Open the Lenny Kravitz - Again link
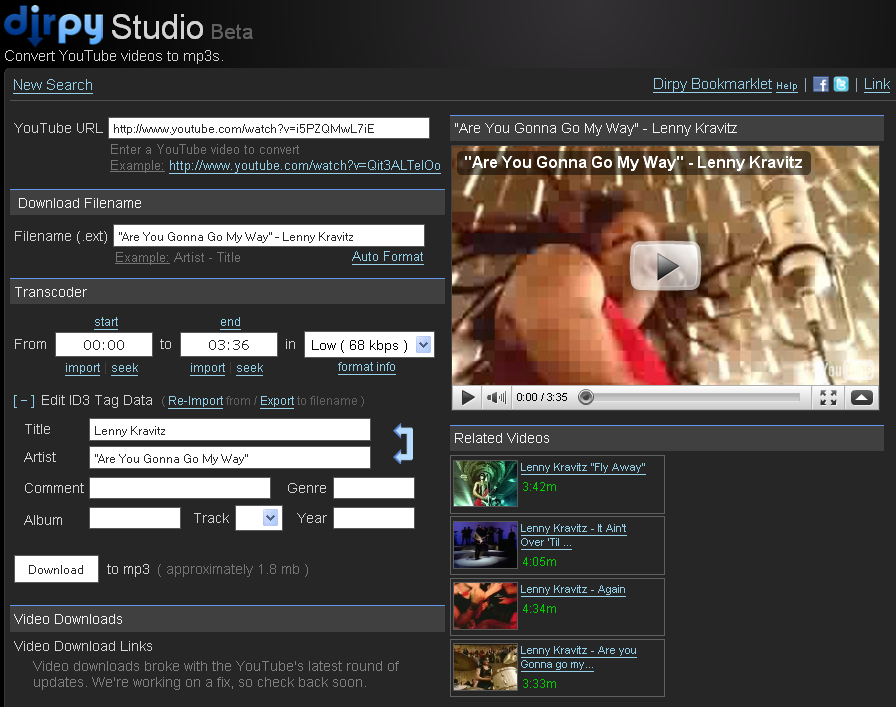896x707 pixels. click(573, 590)
